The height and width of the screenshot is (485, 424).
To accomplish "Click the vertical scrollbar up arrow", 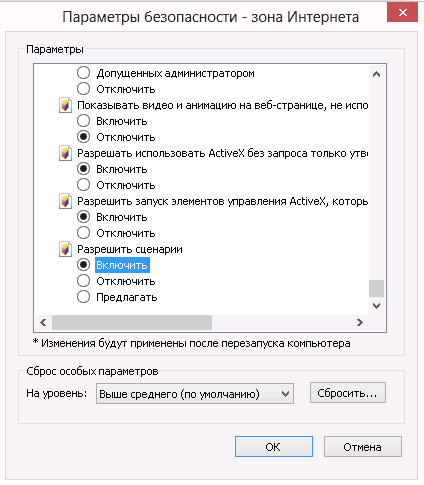I will pos(376,74).
